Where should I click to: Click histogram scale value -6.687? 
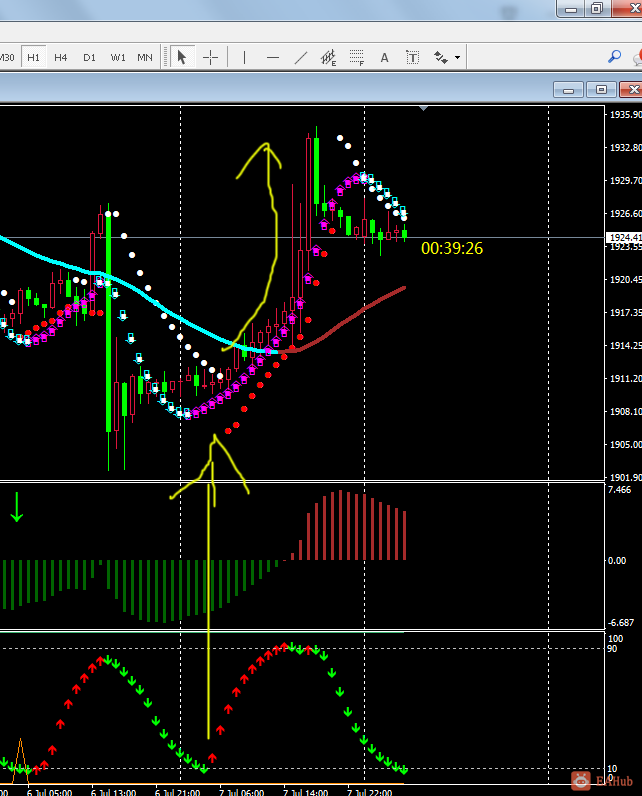[x=621, y=622]
